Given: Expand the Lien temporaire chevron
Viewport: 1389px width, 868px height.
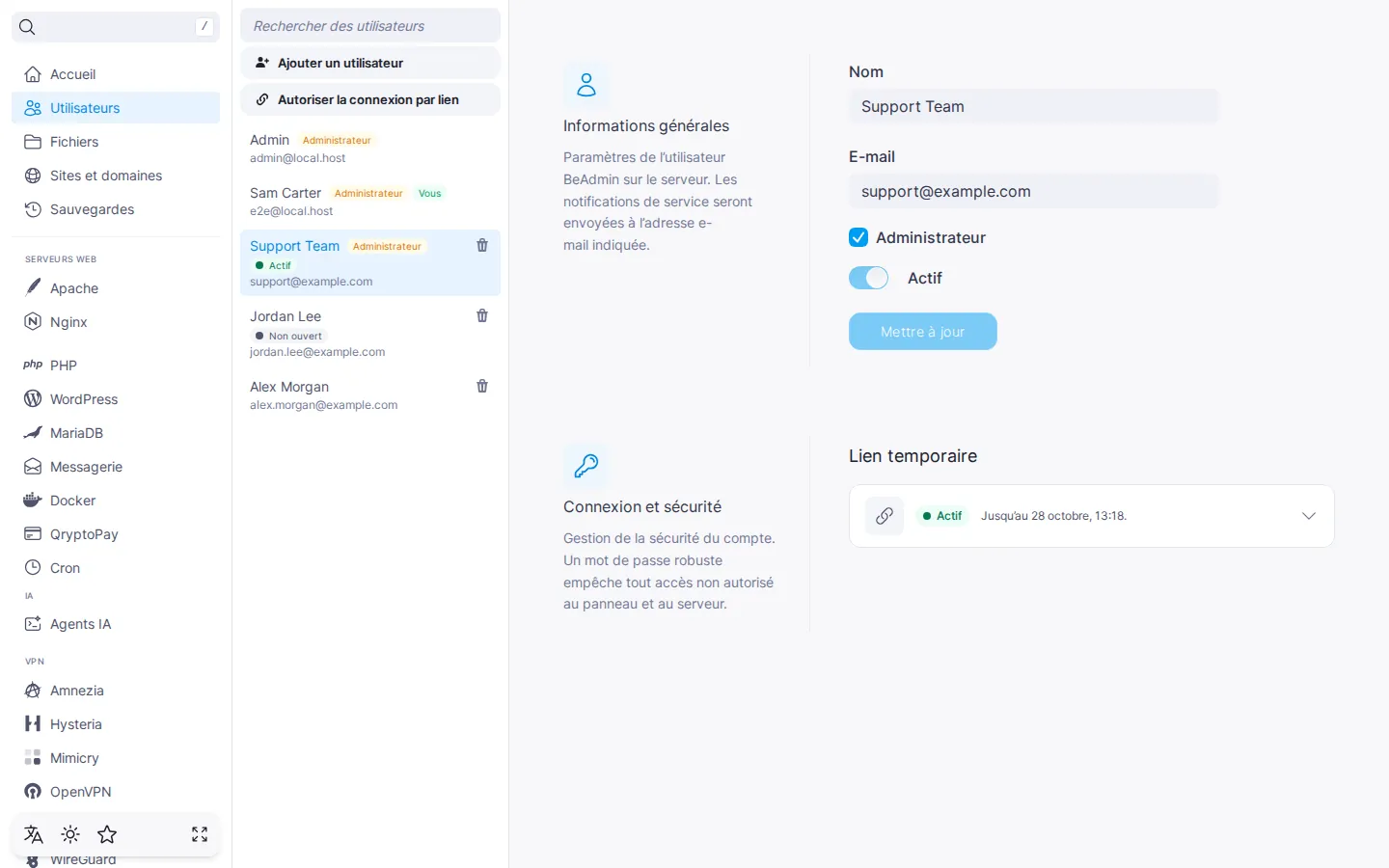Looking at the screenshot, I should (x=1308, y=516).
